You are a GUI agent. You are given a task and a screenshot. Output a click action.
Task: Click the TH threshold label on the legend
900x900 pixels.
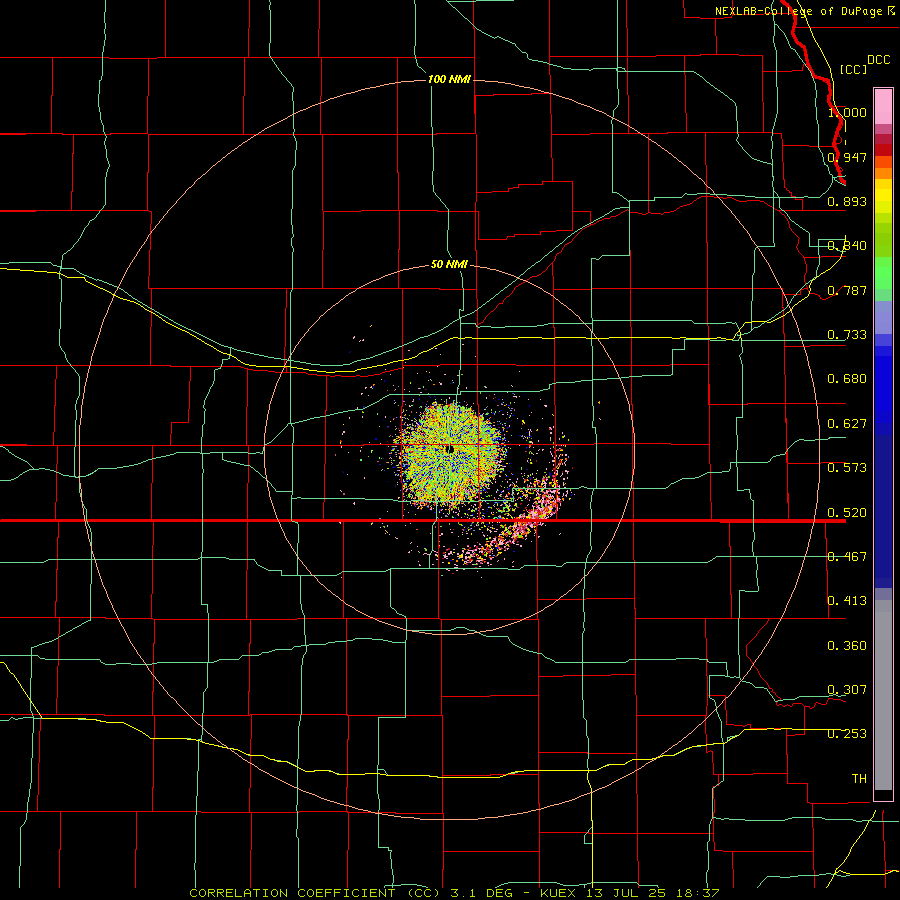click(x=859, y=779)
